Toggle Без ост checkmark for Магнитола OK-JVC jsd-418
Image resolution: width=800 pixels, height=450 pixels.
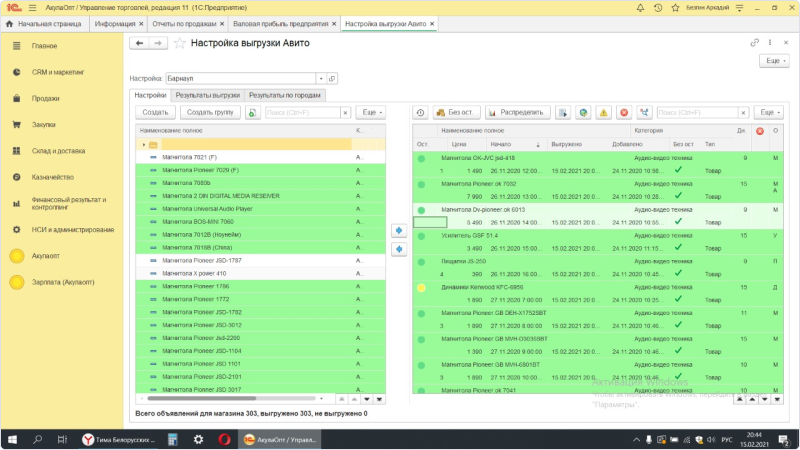click(679, 170)
